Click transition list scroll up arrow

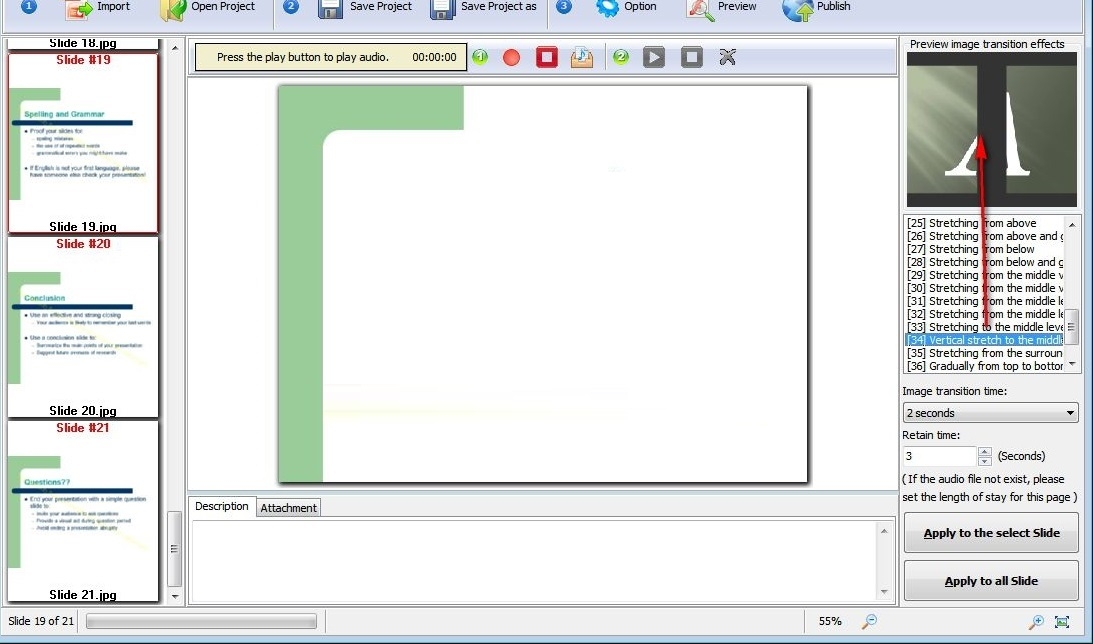click(1072, 224)
